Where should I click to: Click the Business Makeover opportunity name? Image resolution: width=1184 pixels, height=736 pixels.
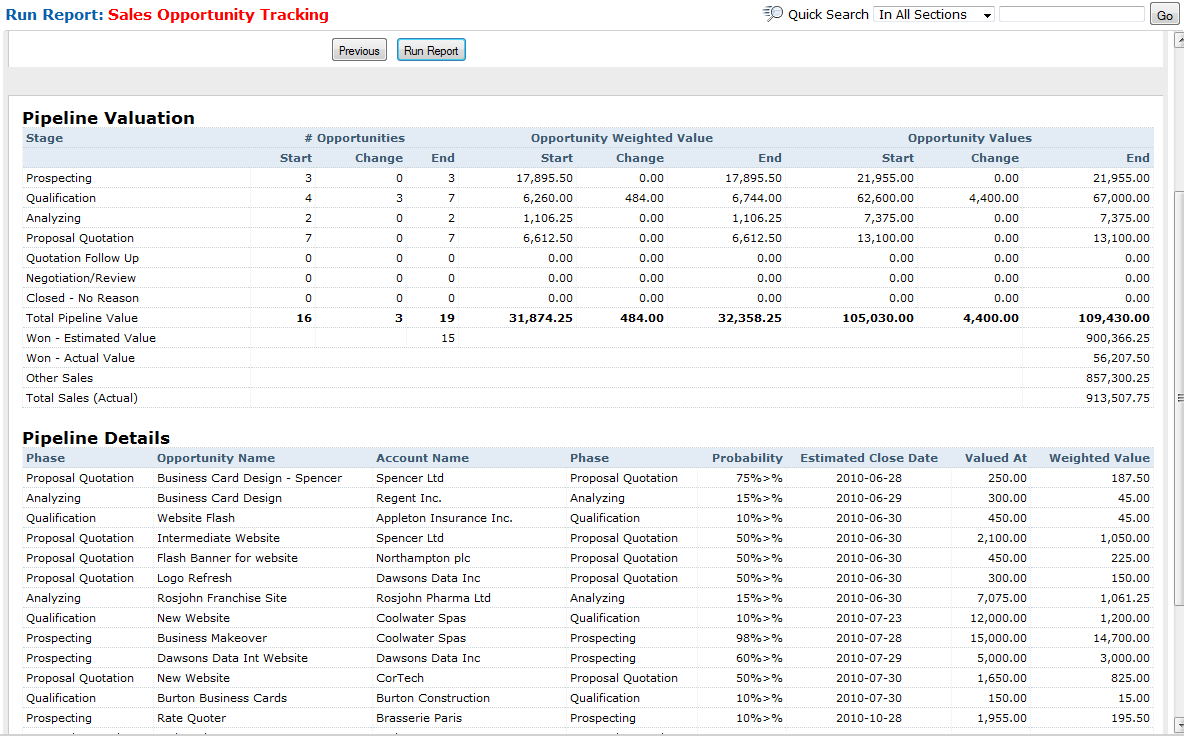(211, 638)
